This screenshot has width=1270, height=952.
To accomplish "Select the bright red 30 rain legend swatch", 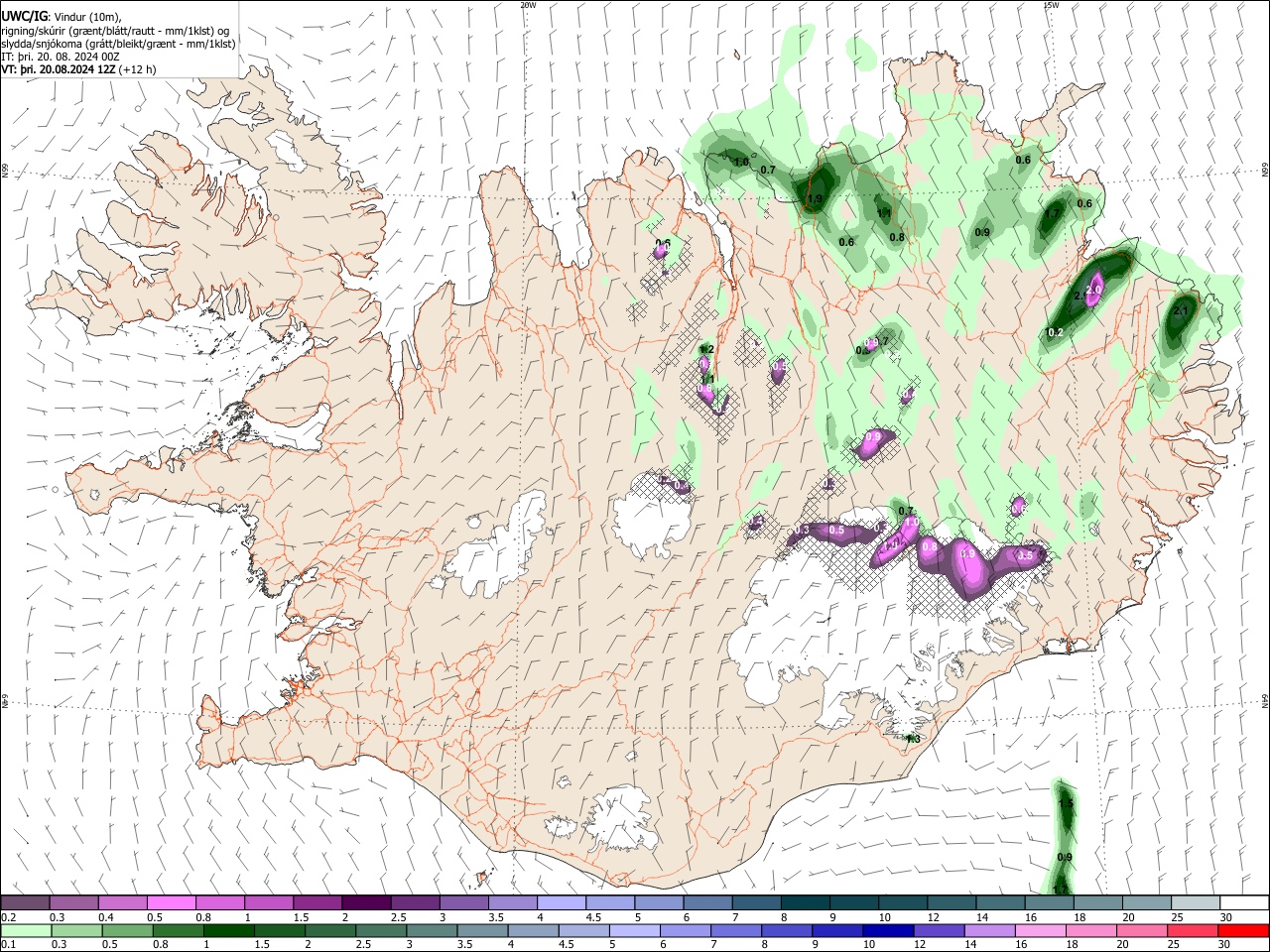I will 1243,930.
